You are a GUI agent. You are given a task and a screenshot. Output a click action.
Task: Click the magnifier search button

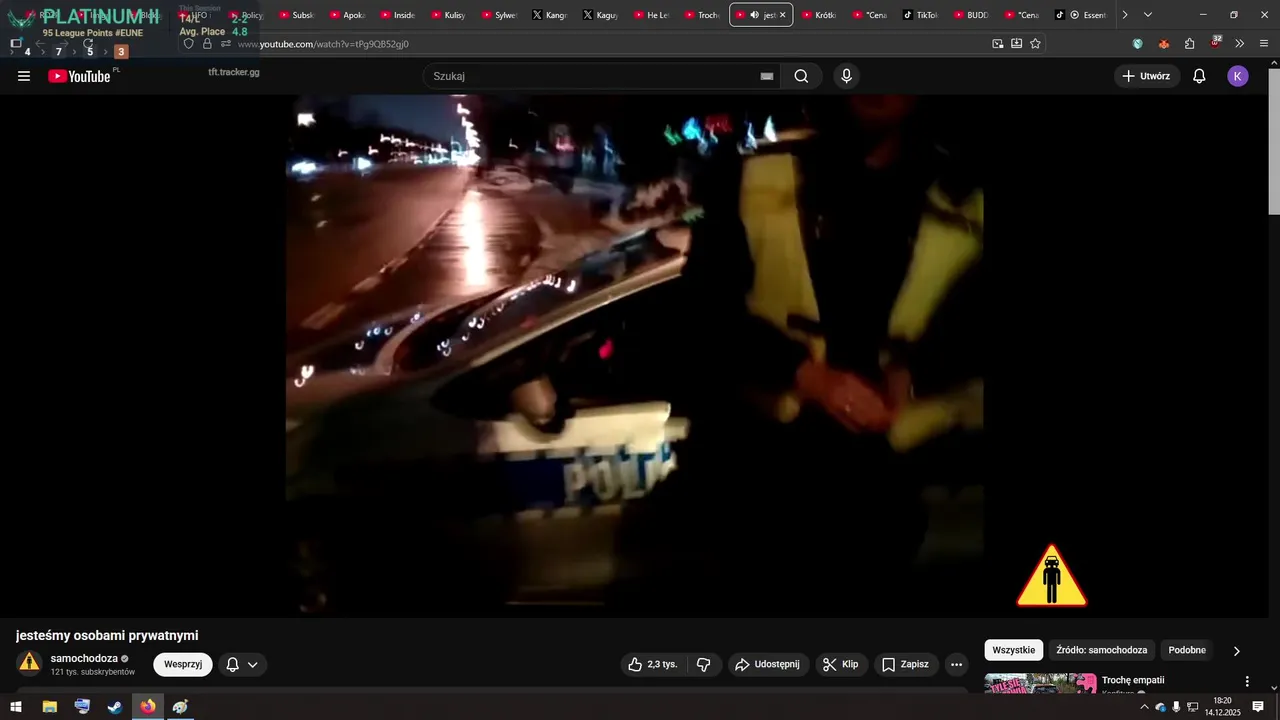pos(801,76)
